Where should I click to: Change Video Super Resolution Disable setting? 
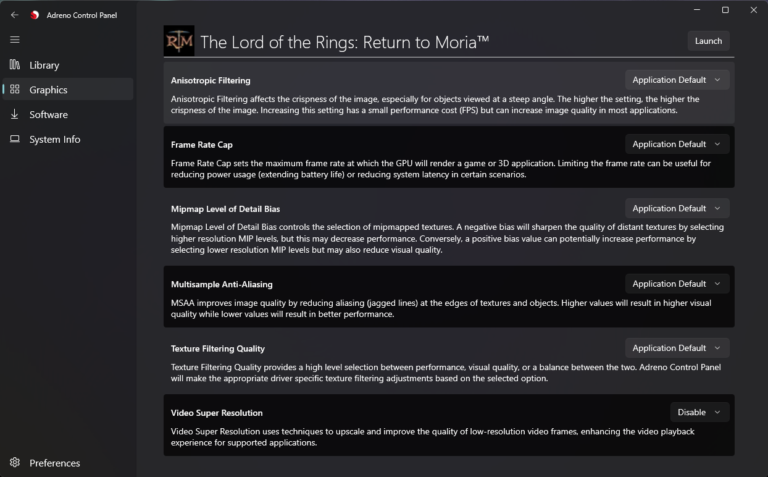[699, 412]
